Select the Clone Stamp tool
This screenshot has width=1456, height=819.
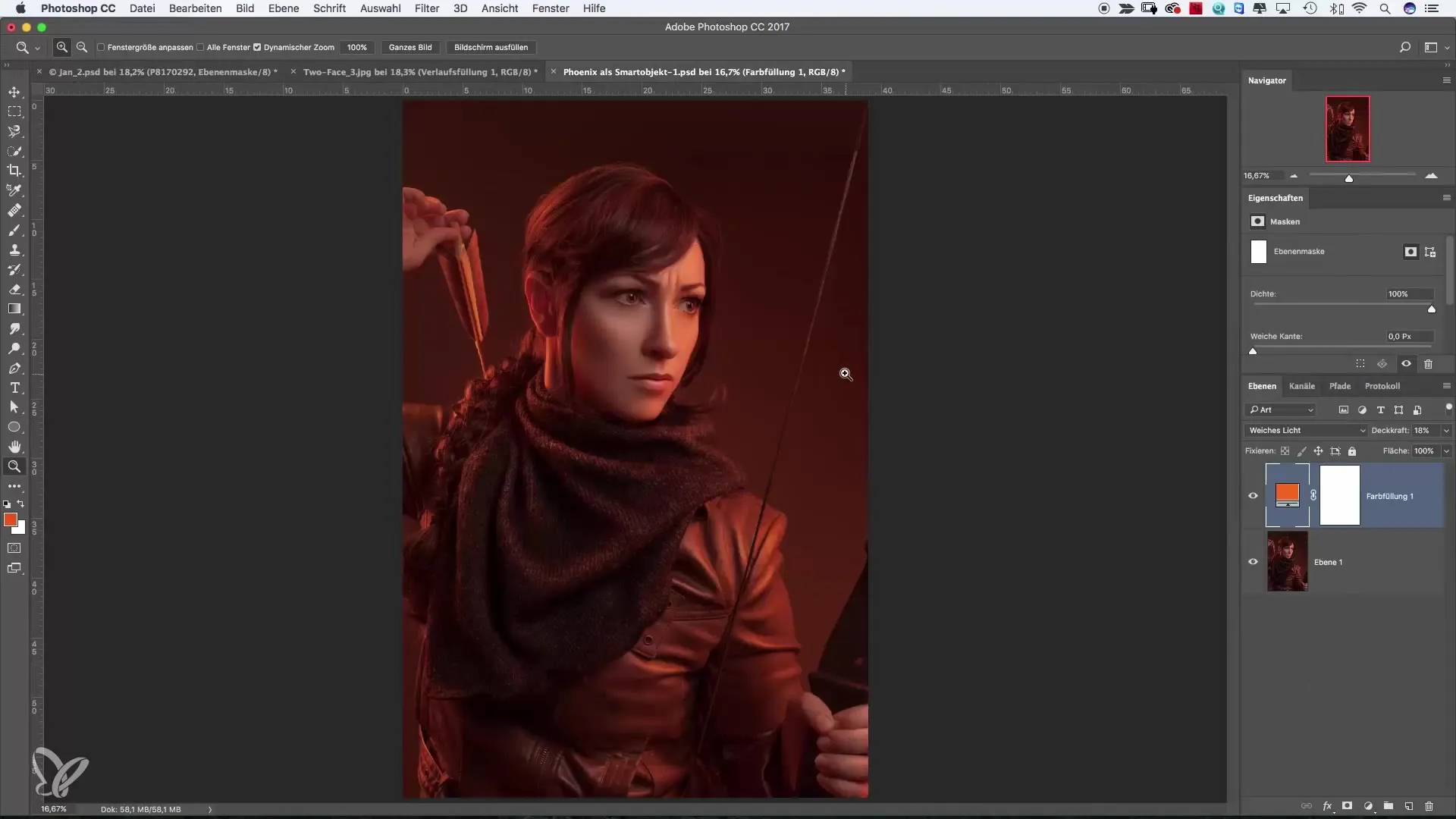click(x=14, y=249)
